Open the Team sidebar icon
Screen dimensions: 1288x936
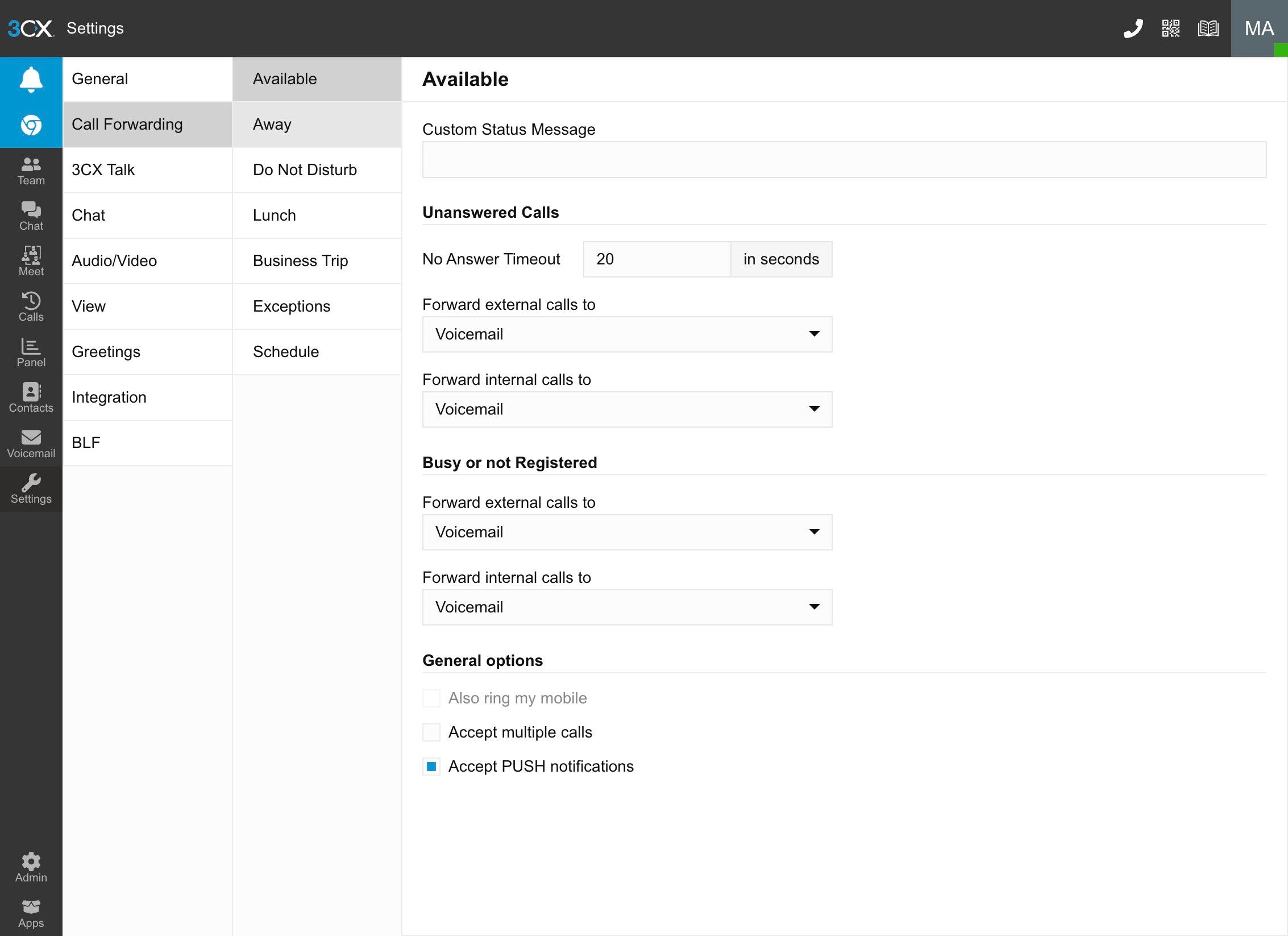31,171
